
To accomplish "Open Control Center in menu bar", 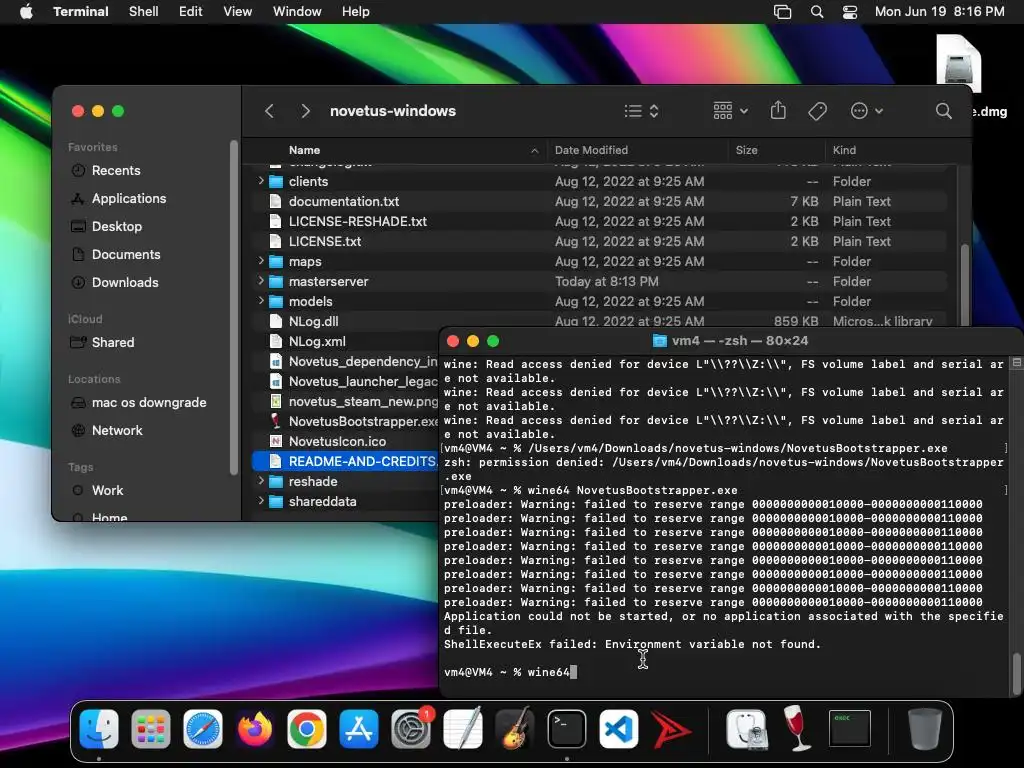I will 850,12.
